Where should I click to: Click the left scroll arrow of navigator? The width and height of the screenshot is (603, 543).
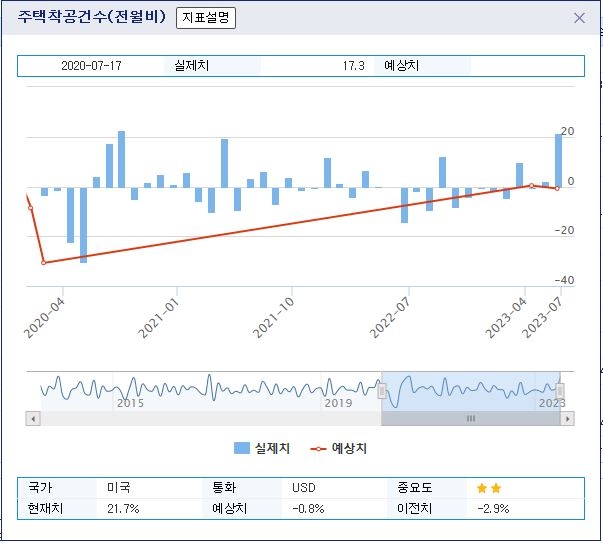click(33, 418)
